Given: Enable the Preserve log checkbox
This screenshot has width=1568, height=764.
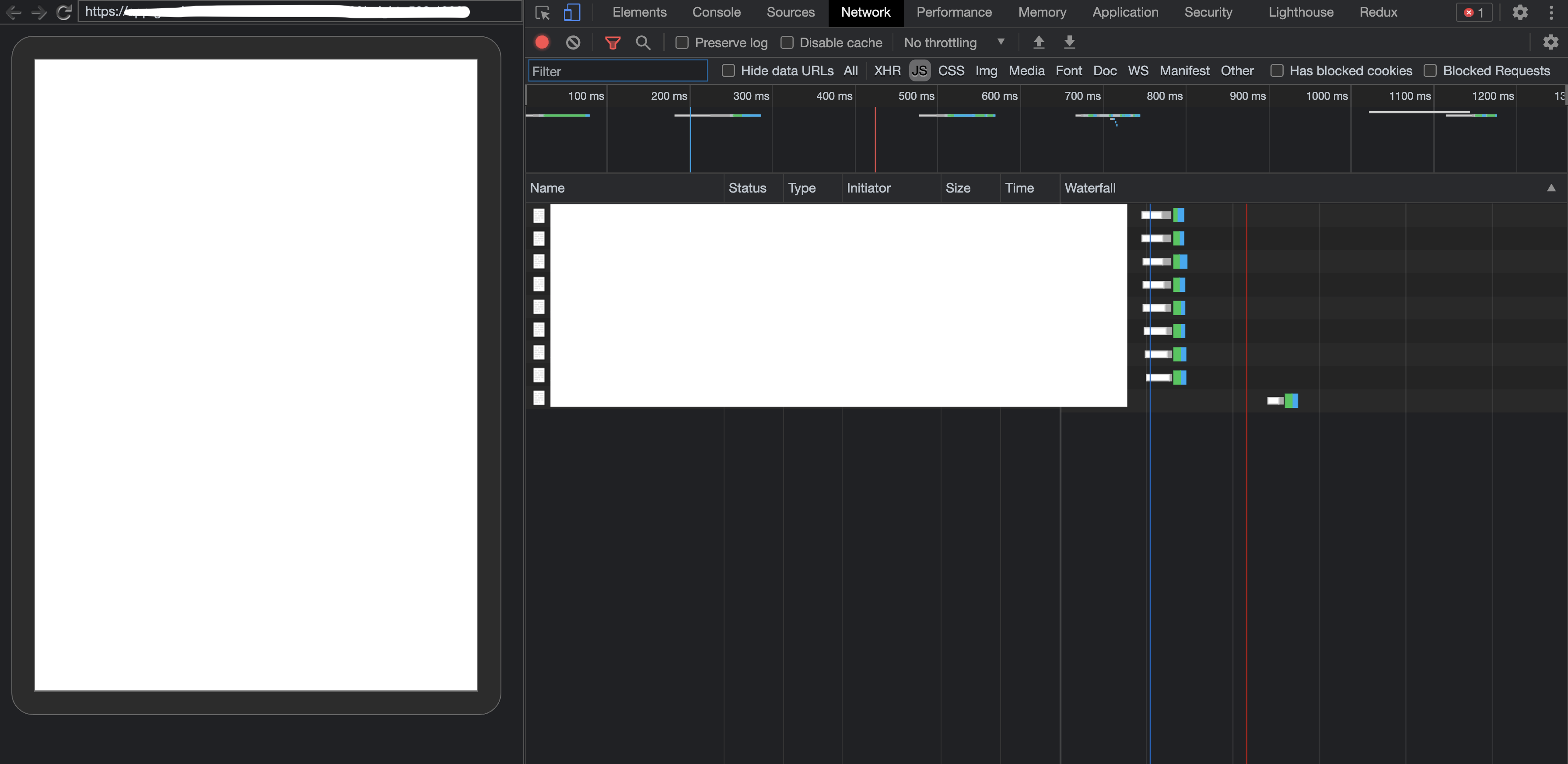Looking at the screenshot, I should click(x=682, y=42).
